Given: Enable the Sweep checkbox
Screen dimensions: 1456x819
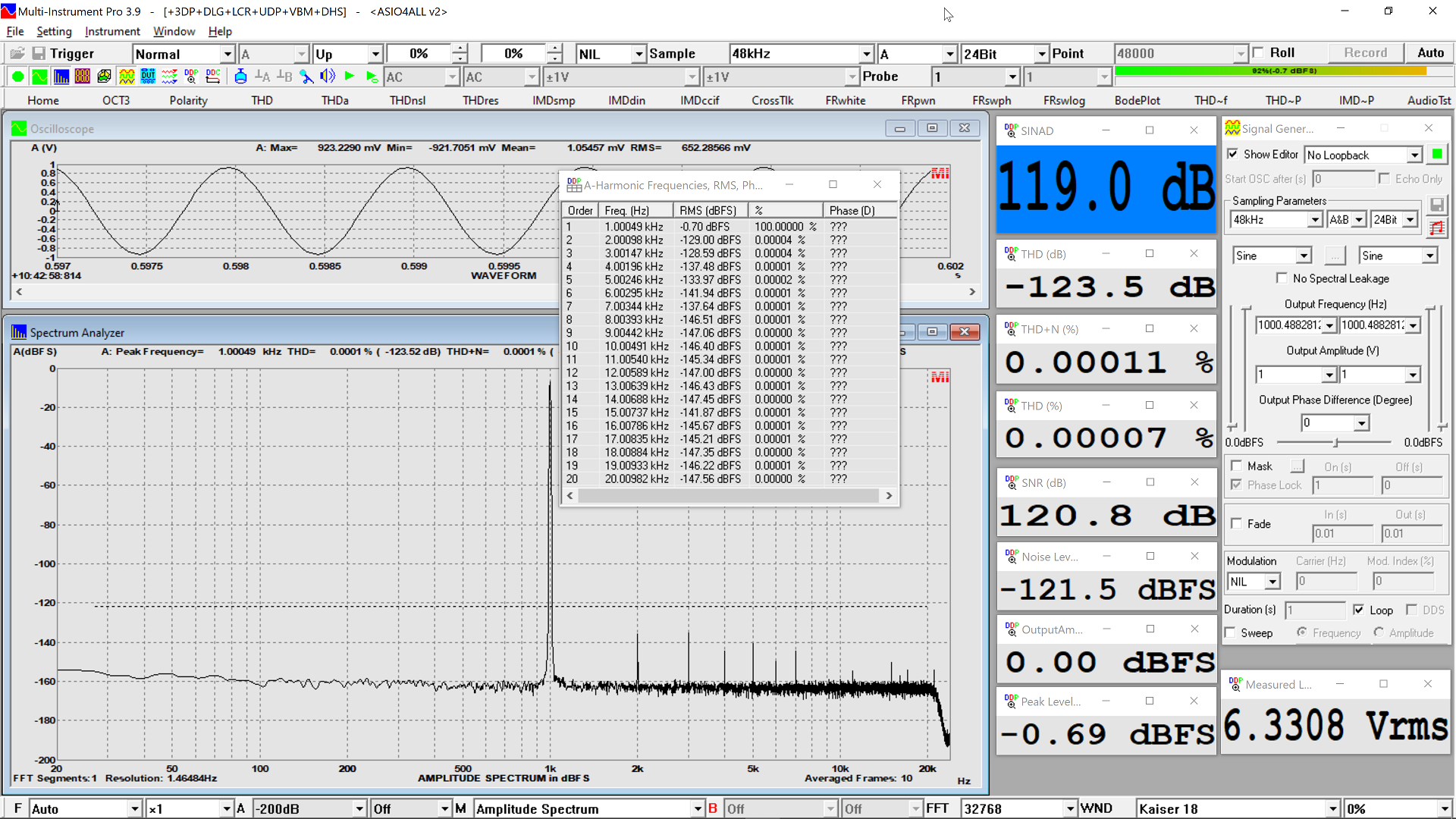Looking at the screenshot, I should point(1230,632).
